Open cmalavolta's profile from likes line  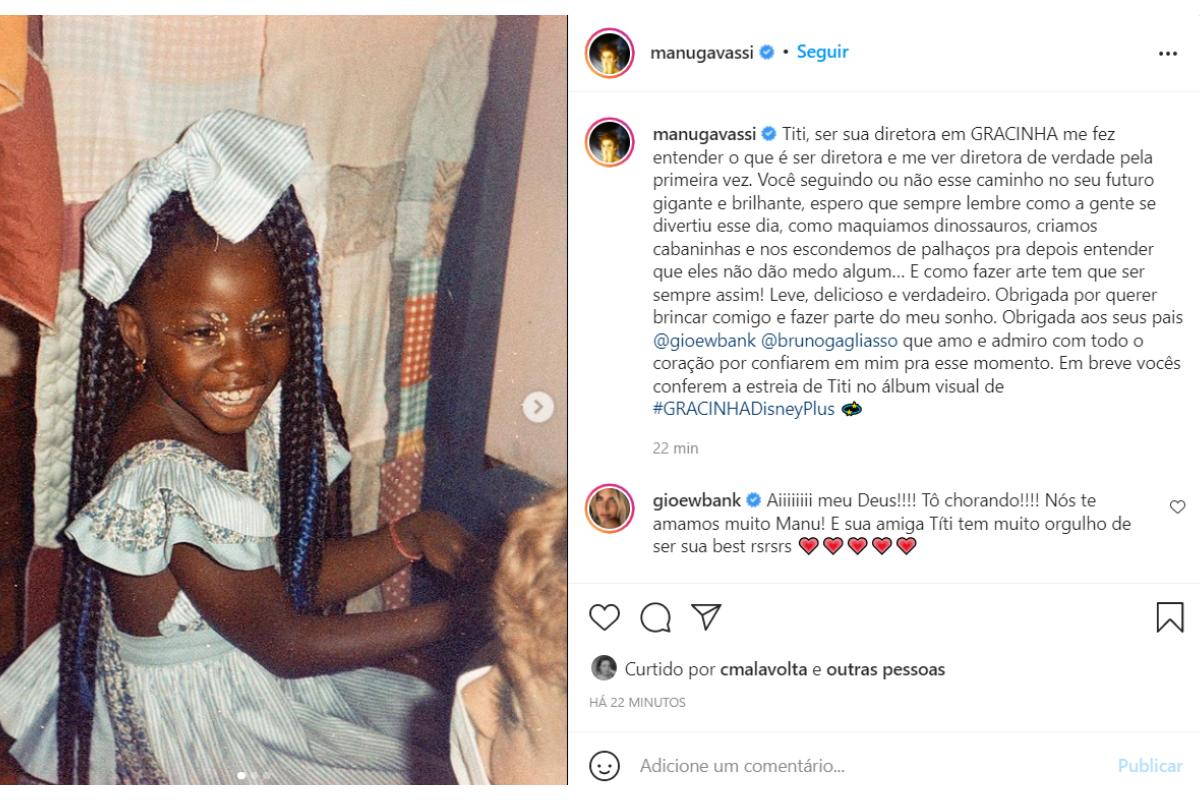click(x=763, y=669)
